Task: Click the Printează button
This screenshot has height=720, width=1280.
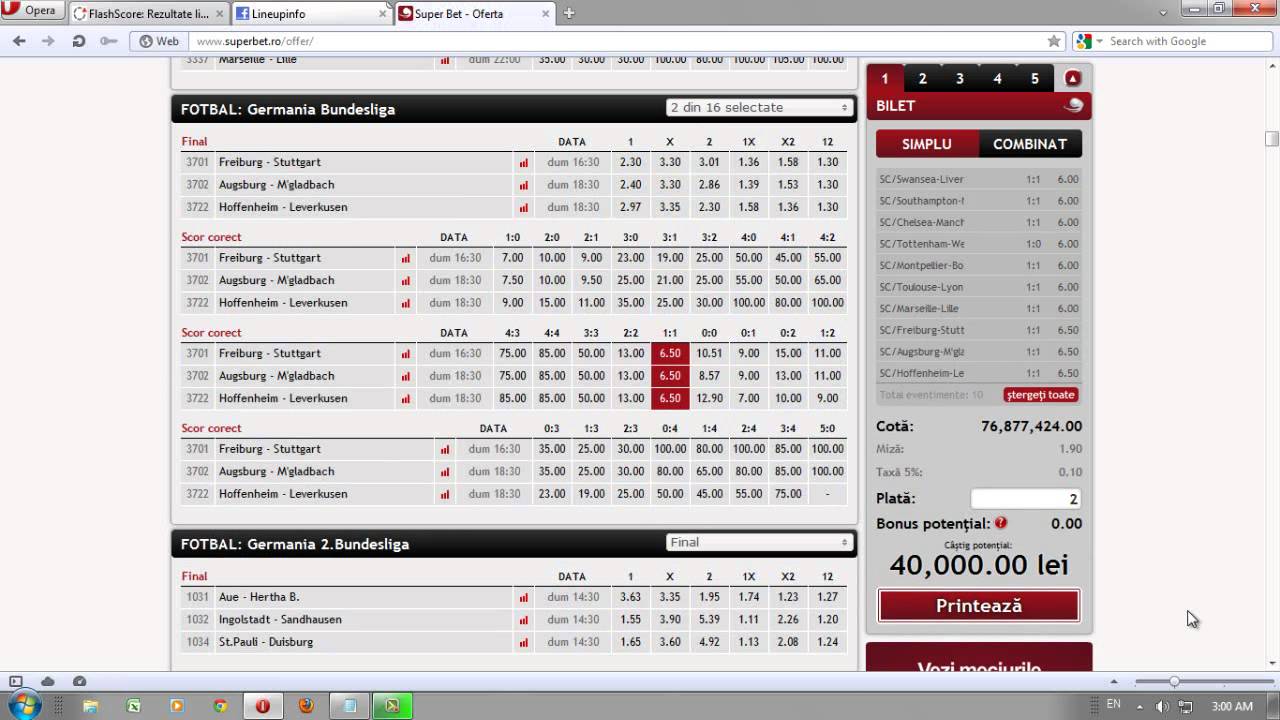Action: click(x=979, y=606)
